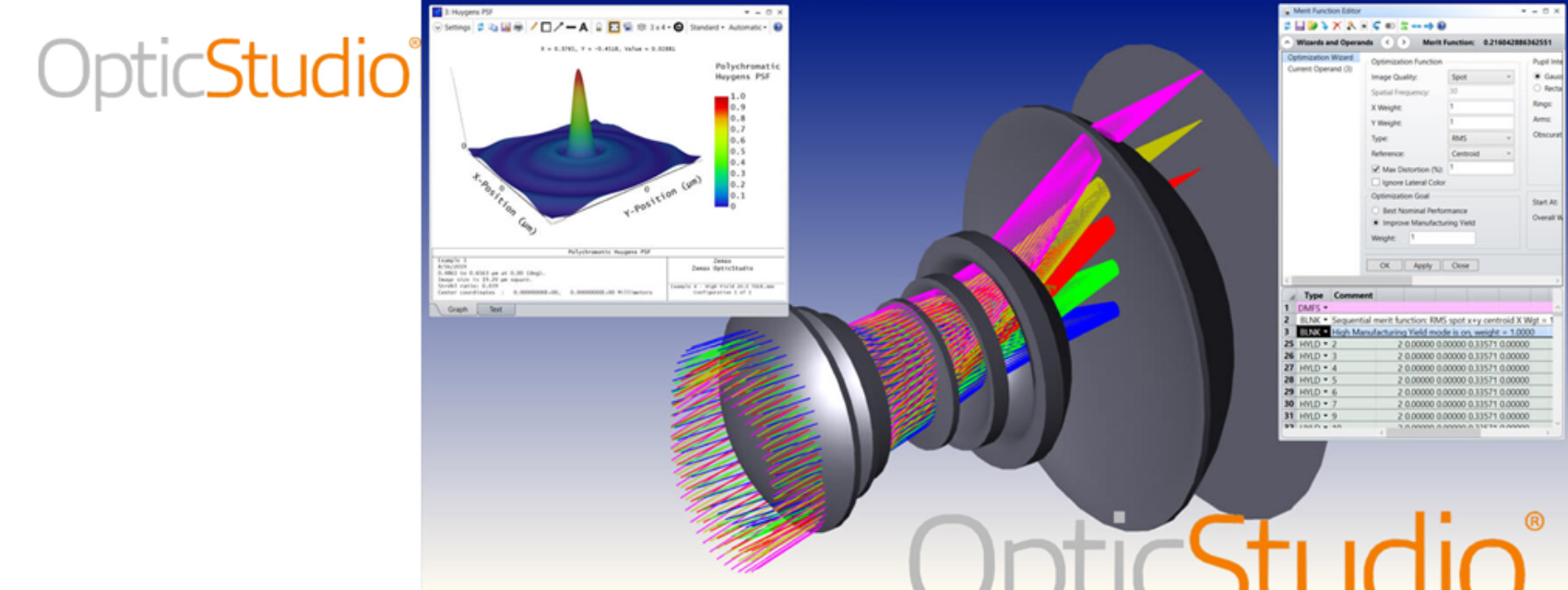Click the print icon in Huygens PSF toolbar

click(518, 28)
